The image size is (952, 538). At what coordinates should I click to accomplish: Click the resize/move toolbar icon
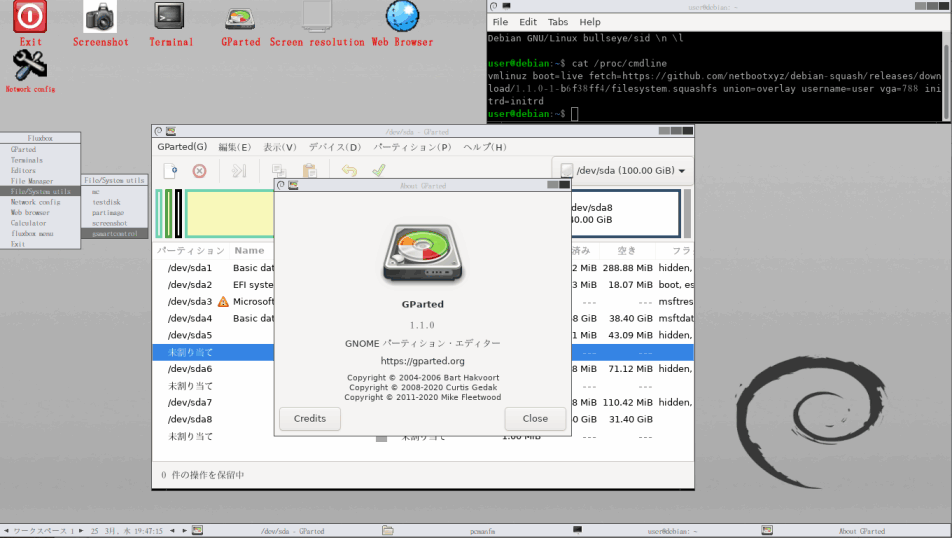239,171
